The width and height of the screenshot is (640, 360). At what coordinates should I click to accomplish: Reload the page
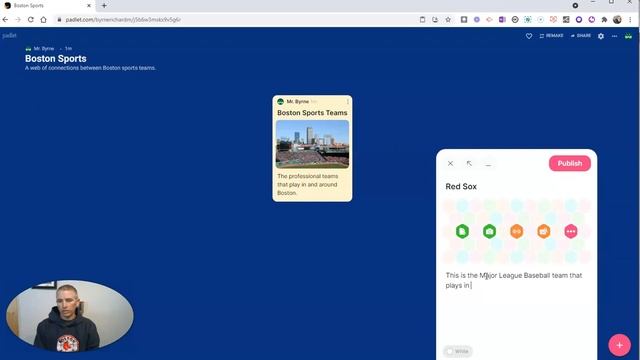(31, 19)
